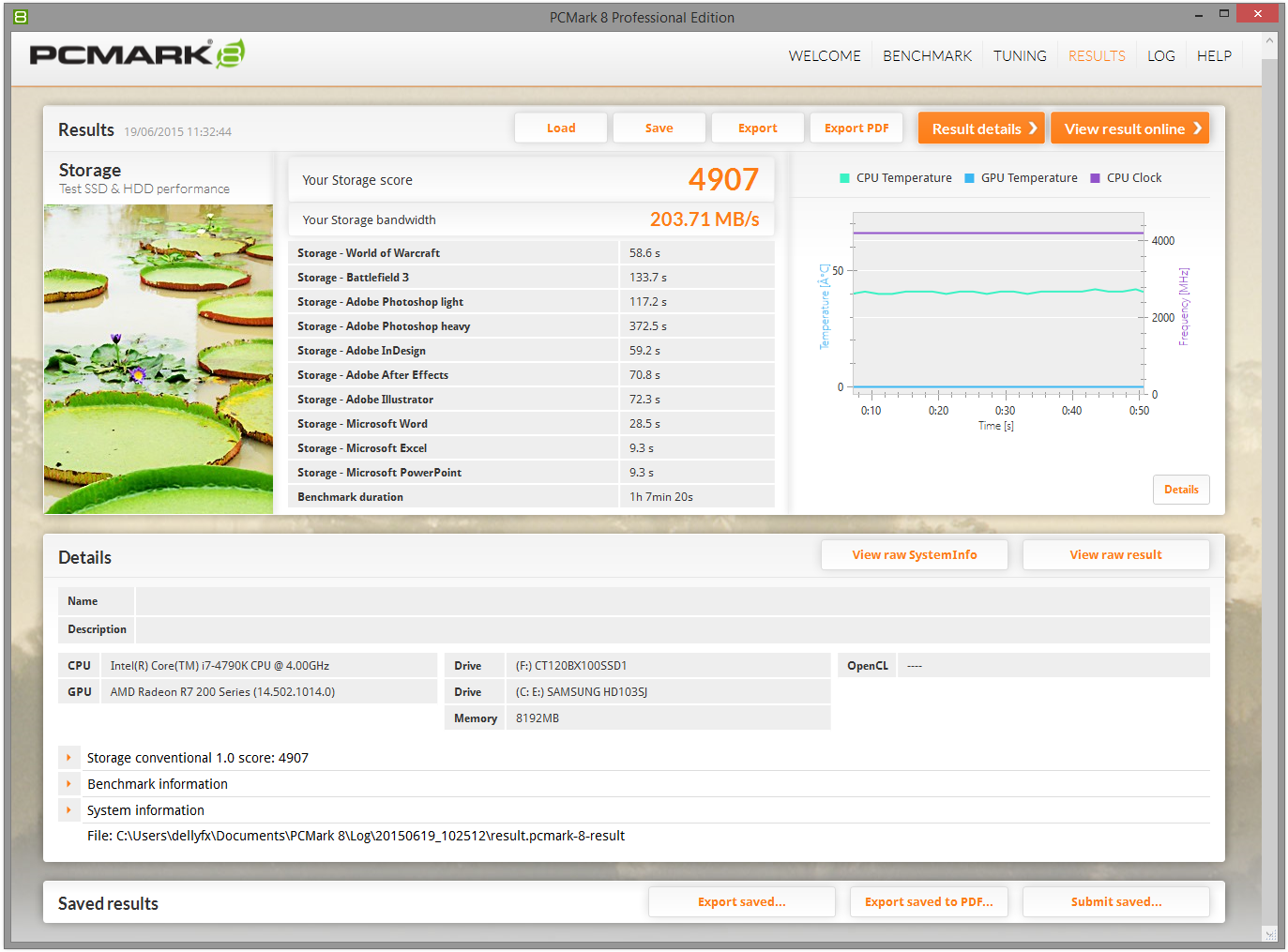Image resolution: width=1288 pixels, height=952 pixels.
Task: Click Submit saved... button
Action: [x=1116, y=902]
